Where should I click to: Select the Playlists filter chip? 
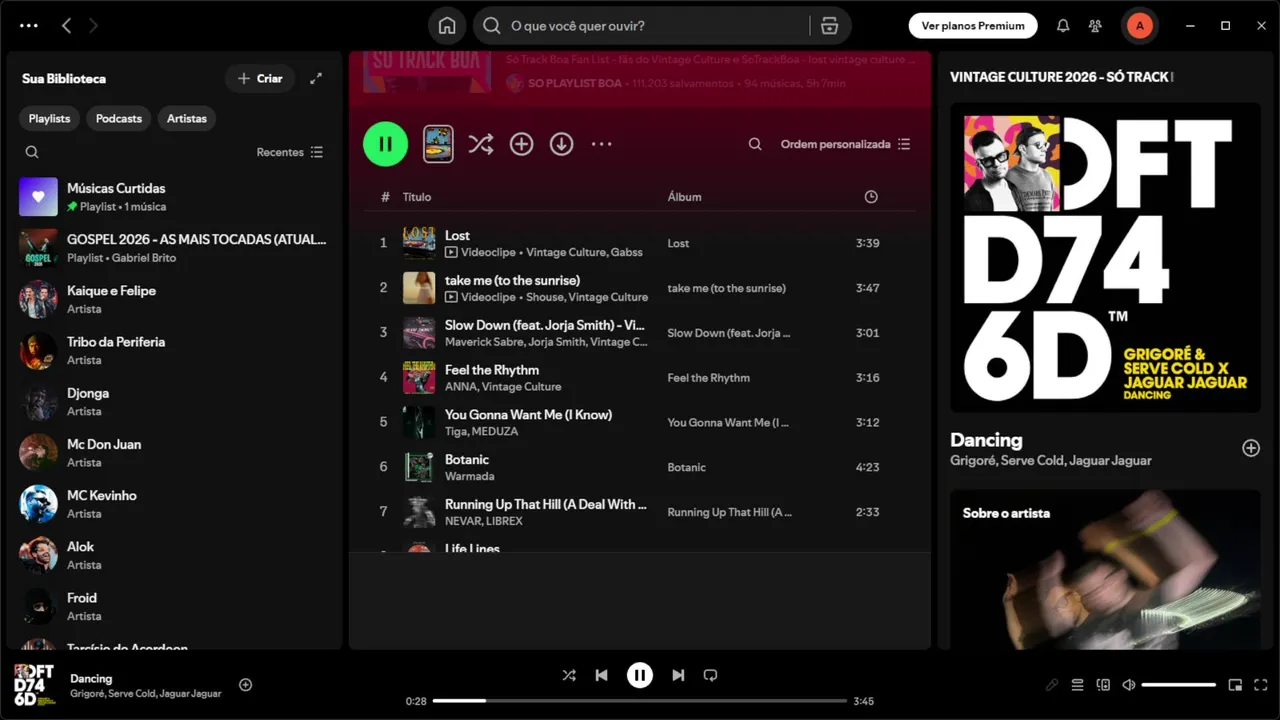[49, 118]
